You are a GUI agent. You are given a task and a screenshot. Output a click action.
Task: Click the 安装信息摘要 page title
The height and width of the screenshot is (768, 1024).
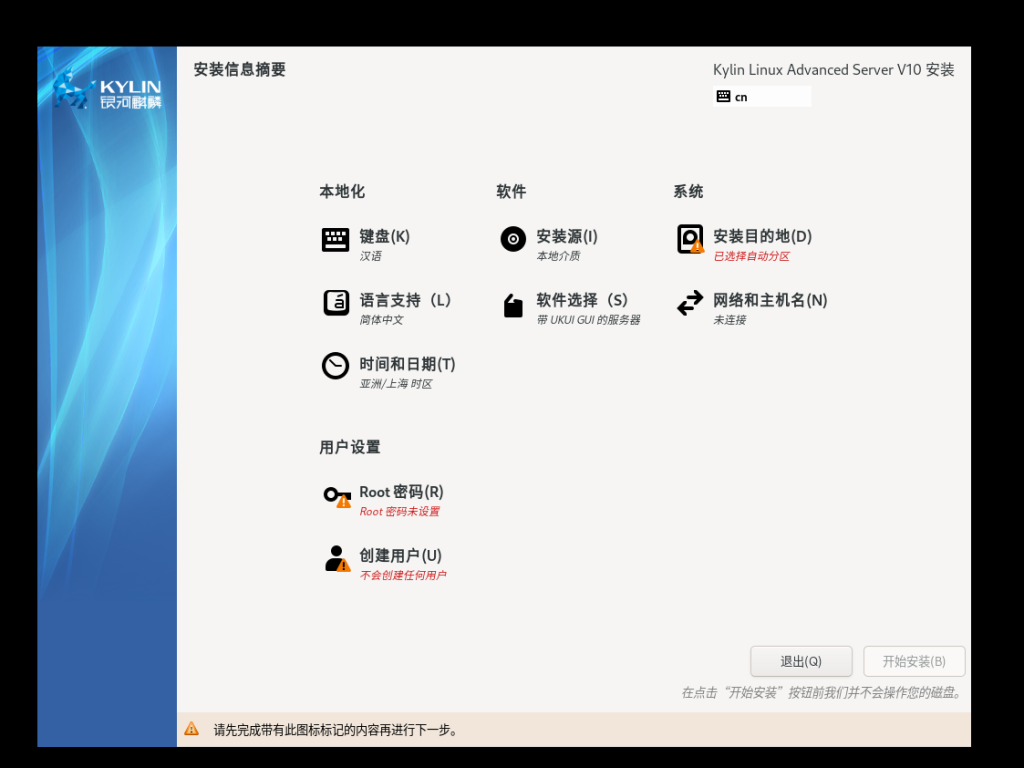240,69
